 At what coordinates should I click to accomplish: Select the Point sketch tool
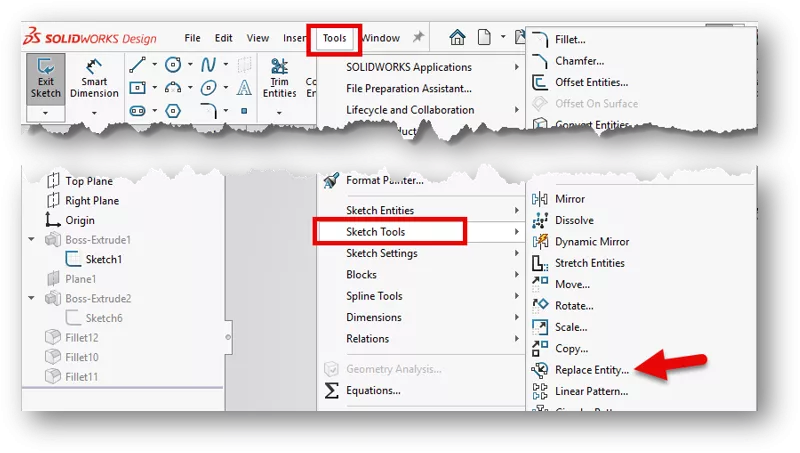coord(244,111)
